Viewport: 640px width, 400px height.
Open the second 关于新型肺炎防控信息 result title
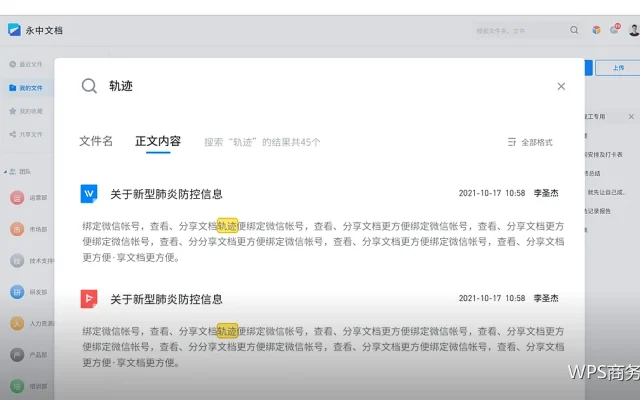pos(167,299)
